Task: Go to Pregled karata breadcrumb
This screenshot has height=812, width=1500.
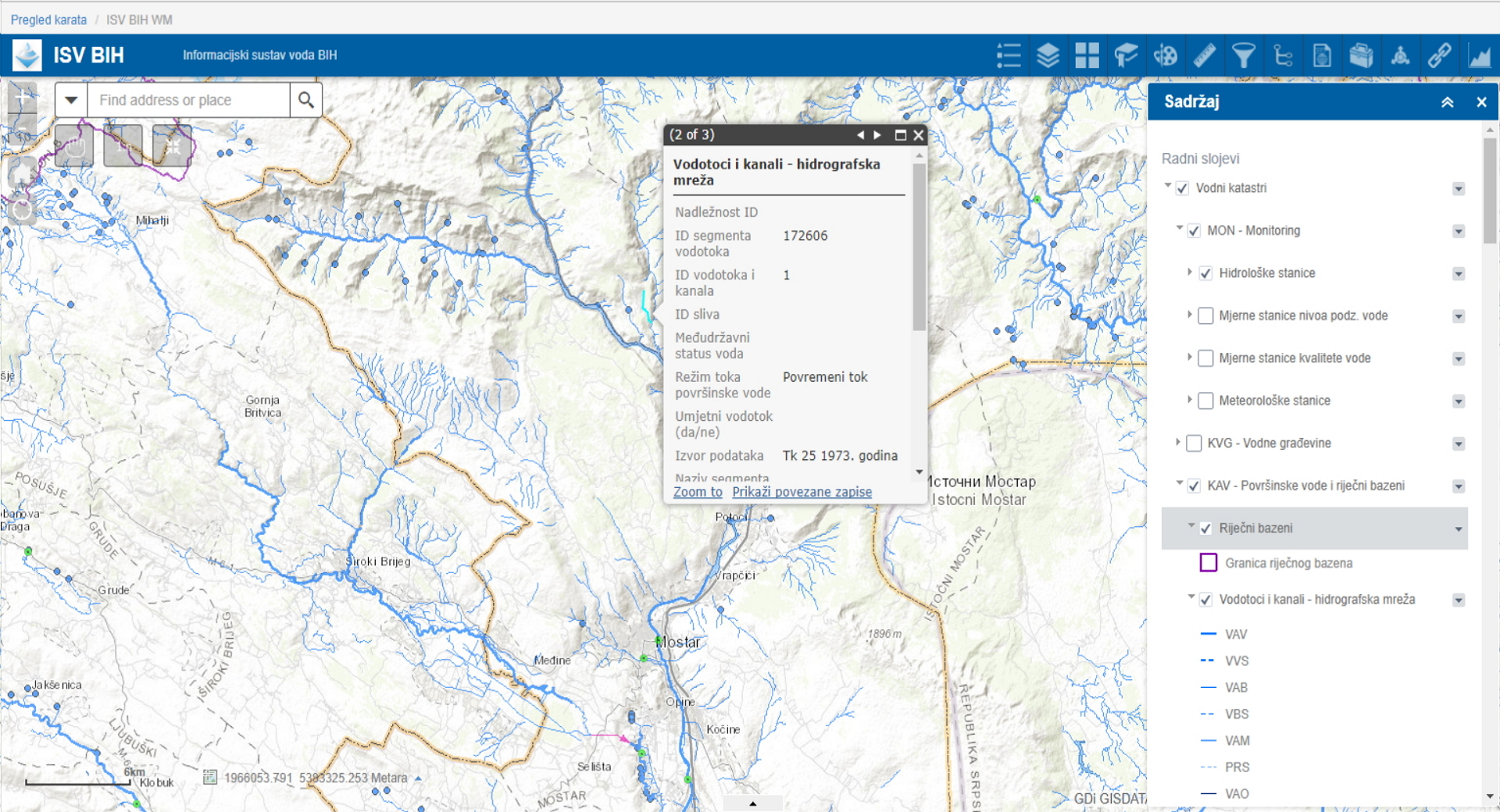Action: tap(48, 20)
